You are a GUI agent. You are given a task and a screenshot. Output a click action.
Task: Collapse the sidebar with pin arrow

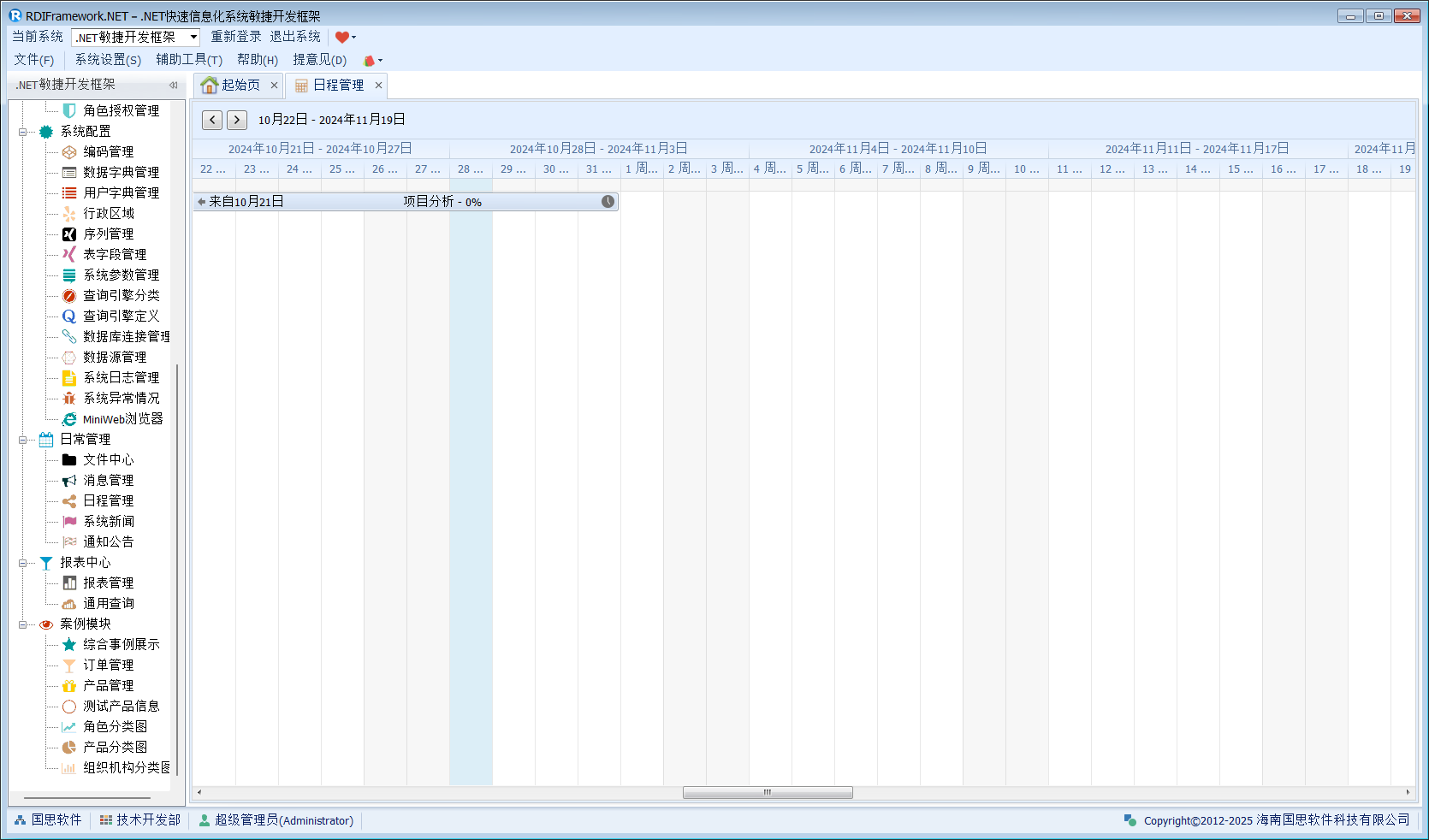tap(173, 85)
